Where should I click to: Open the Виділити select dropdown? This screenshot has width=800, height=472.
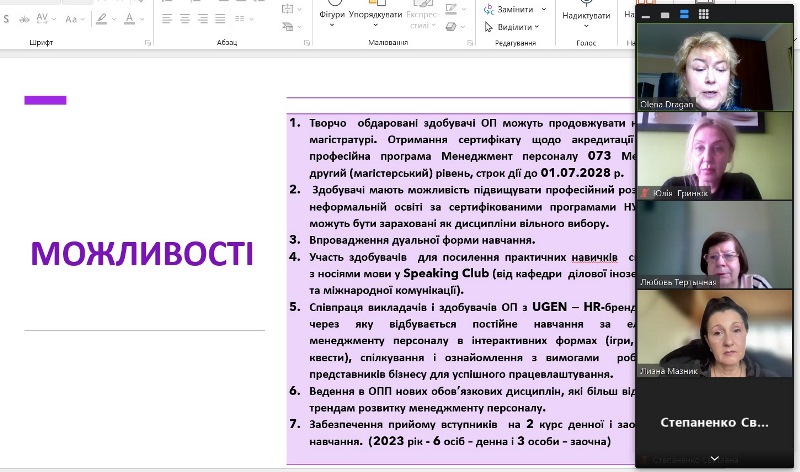[x=519, y=27]
